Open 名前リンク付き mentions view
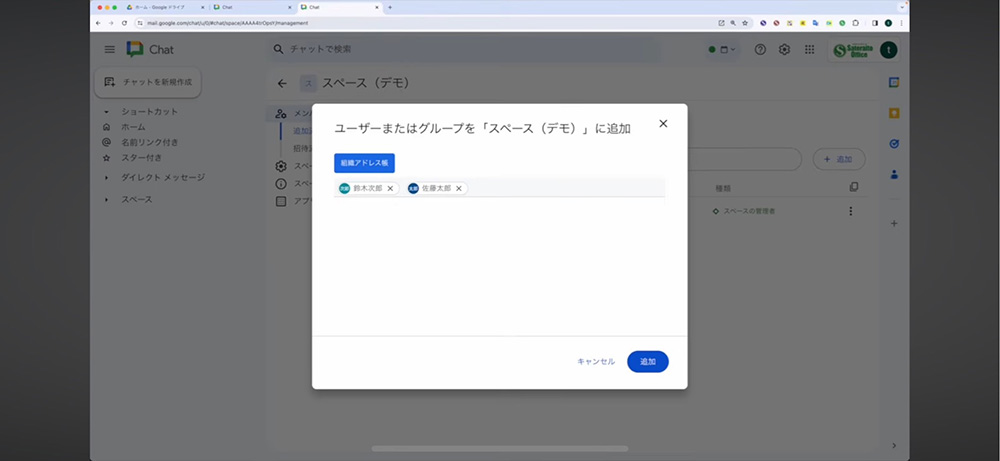 click(150, 142)
